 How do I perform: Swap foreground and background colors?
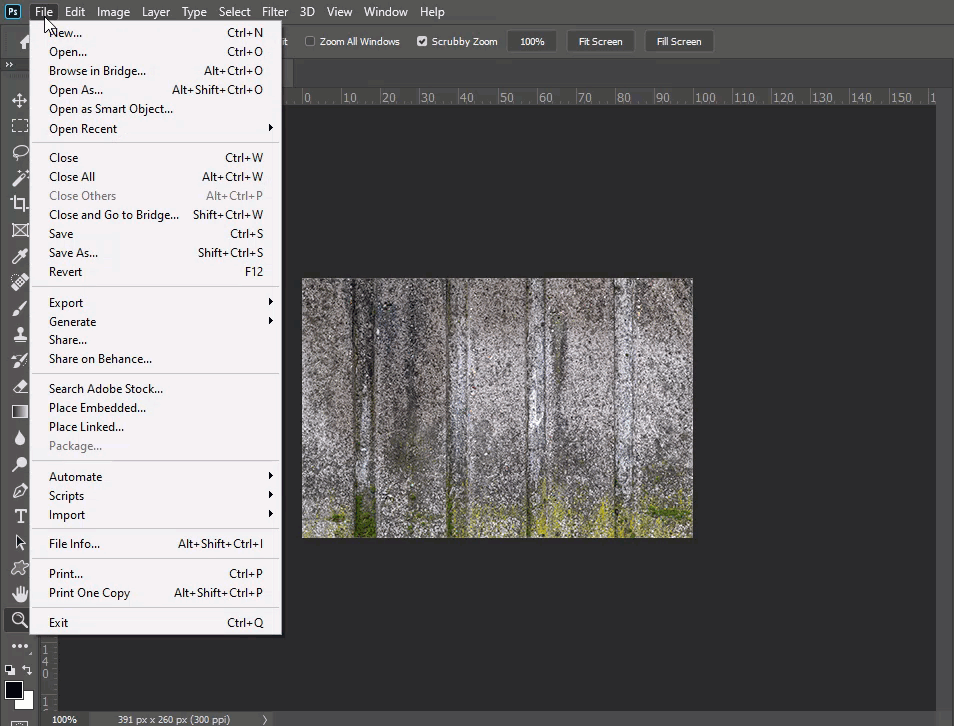27,669
